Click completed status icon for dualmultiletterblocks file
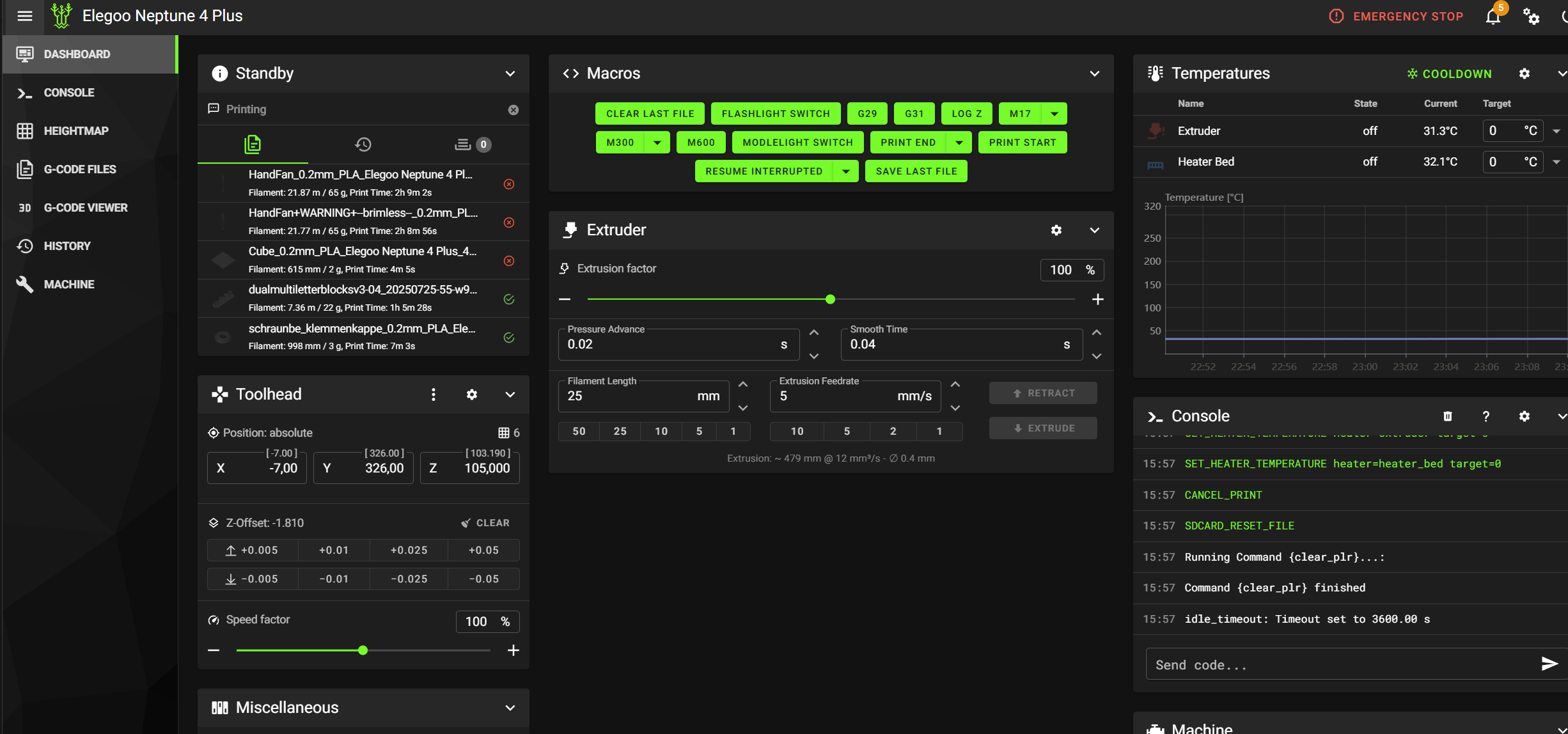The height and width of the screenshot is (734, 1568). point(509,299)
